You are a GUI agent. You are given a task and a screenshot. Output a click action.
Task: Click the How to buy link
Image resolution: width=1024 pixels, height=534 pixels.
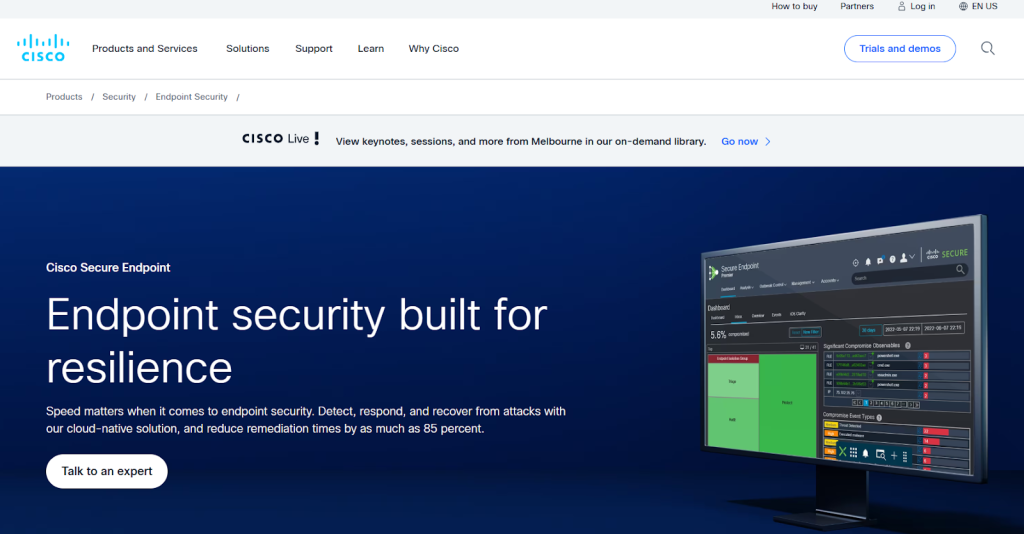click(x=794, y=7)
